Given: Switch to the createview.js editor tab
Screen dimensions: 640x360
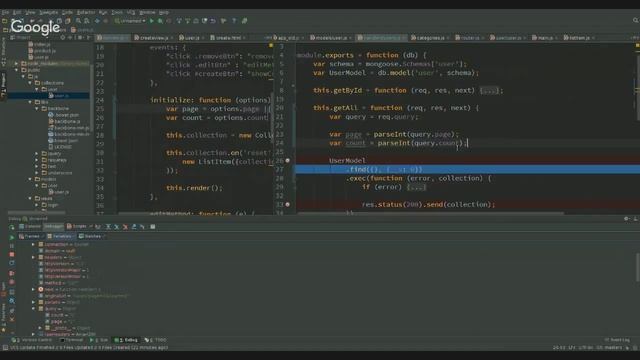Looking at the screenshot, I should [153, 38].
